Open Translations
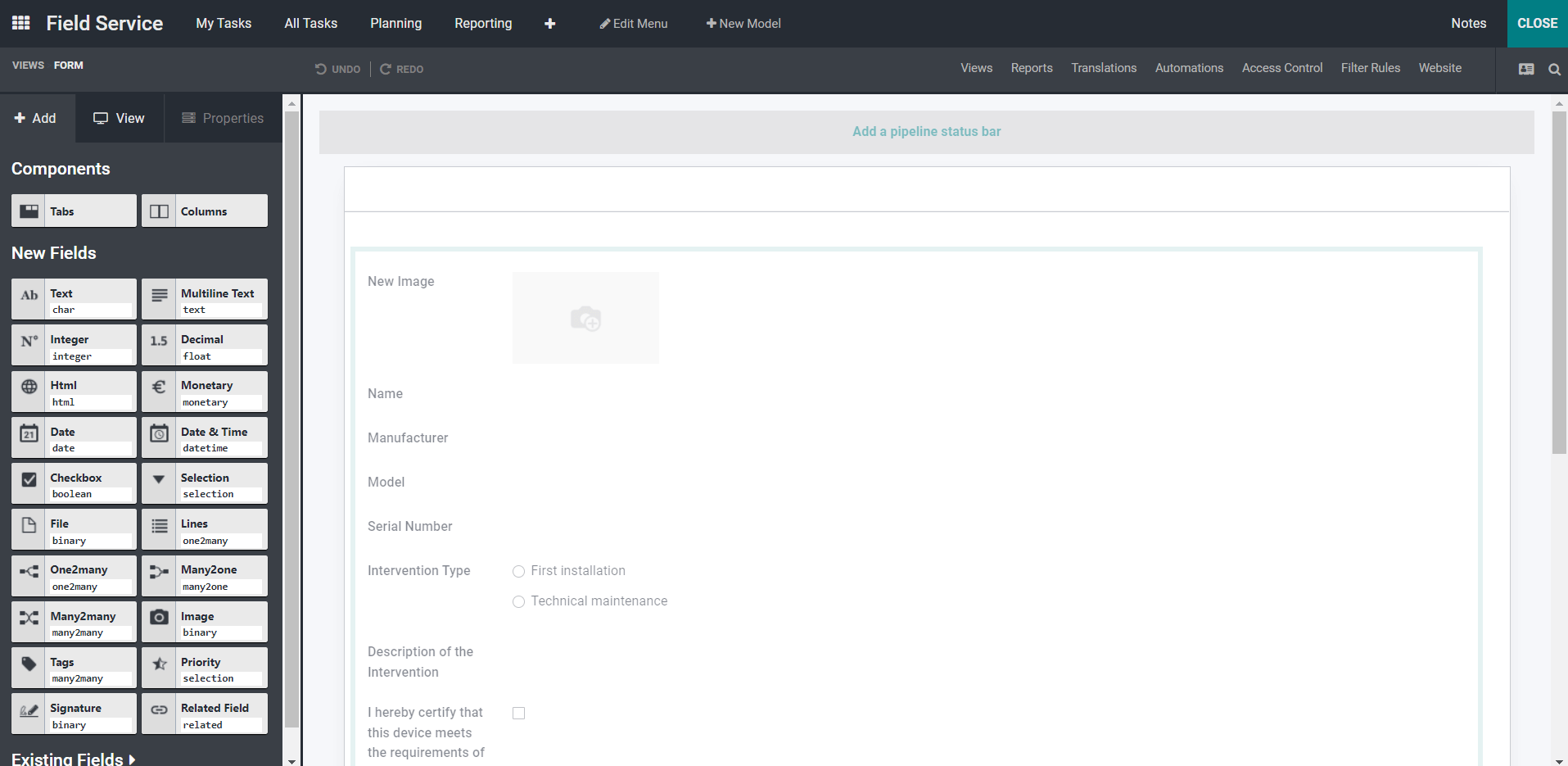This screenshot has height=766, width=1568. 1104,68
